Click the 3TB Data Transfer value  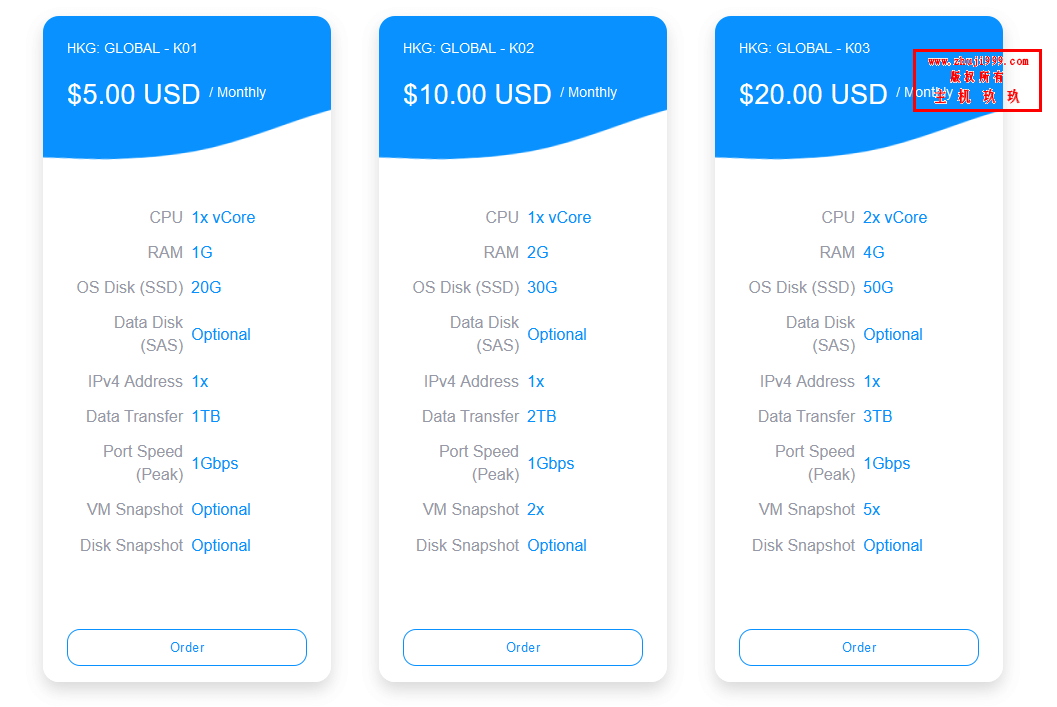point(878,417)
